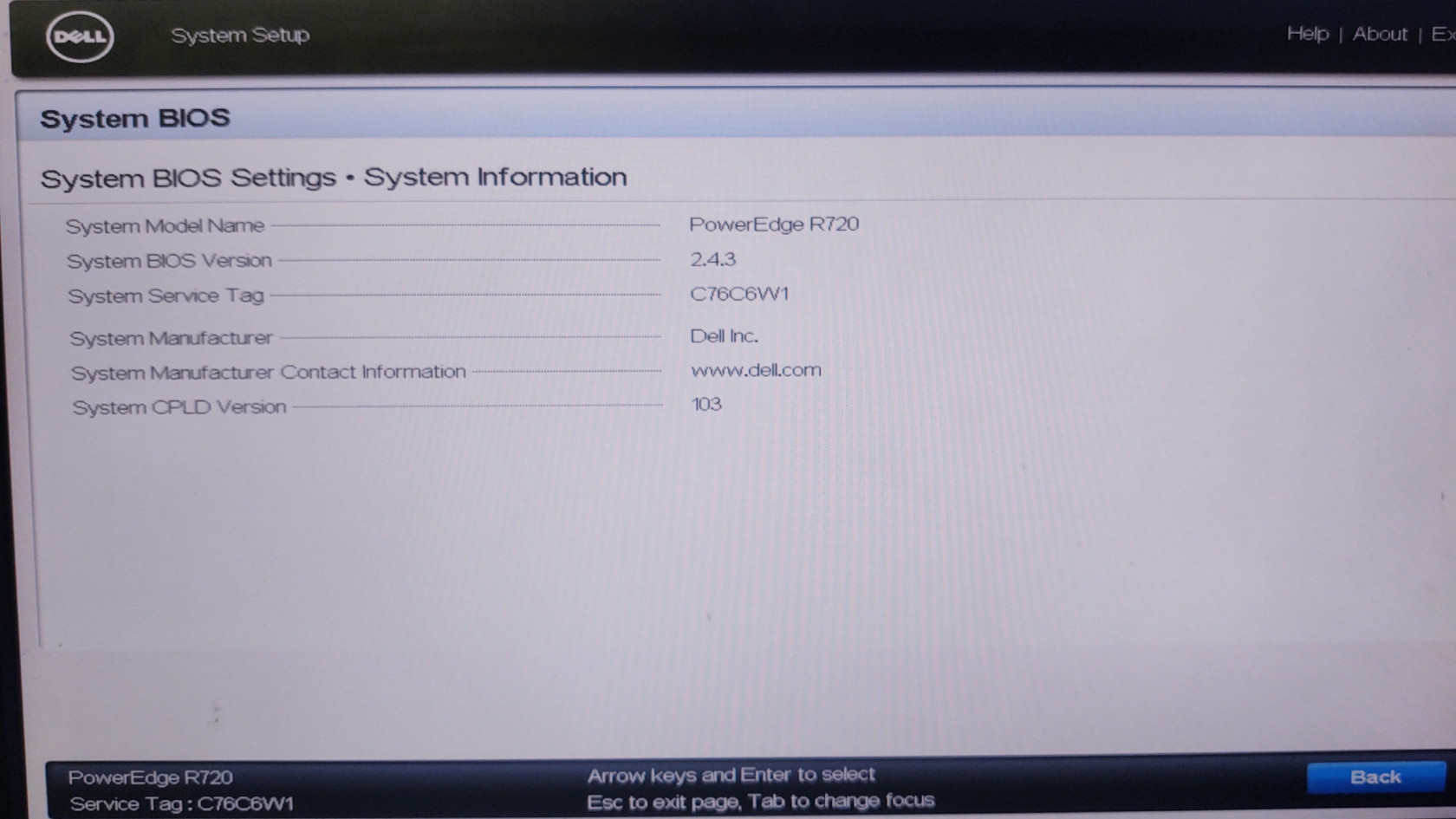Viewport: 1456px width, 819px height.
Task: Click the System BIOS header
Action: point(135,118)
